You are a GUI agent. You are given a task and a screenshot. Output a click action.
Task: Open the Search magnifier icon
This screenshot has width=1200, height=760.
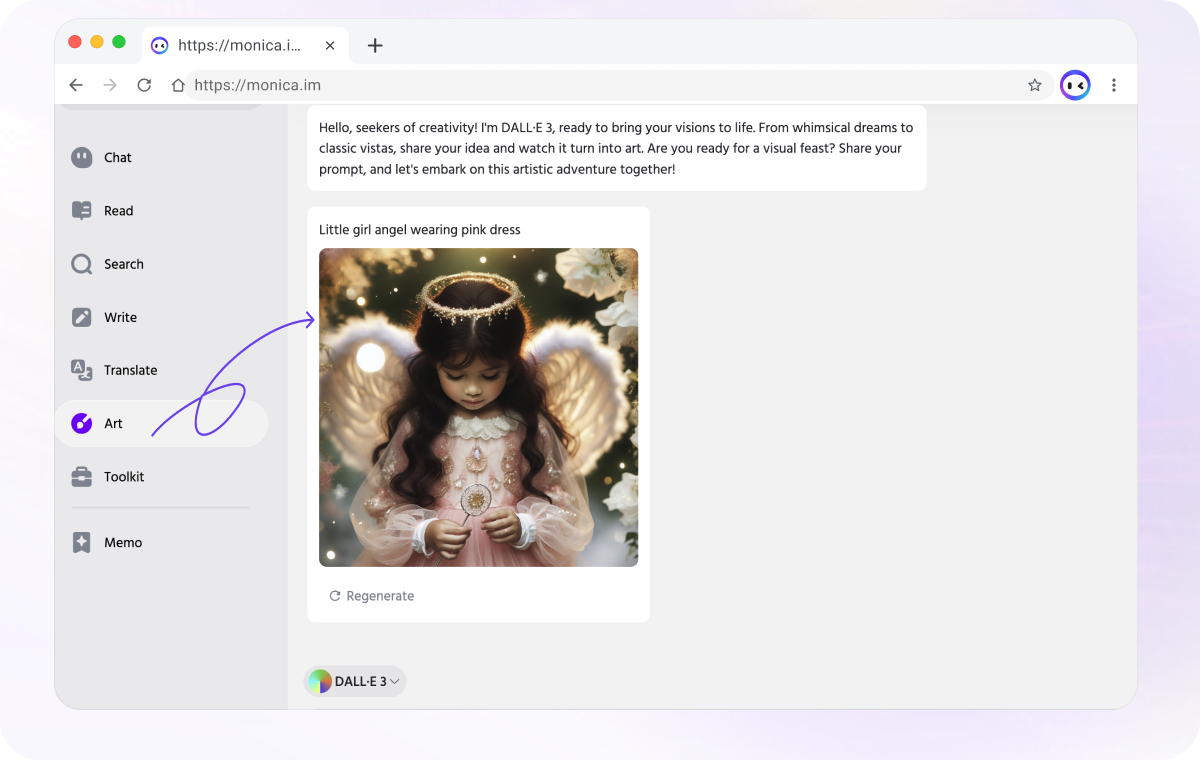point(82,264)
